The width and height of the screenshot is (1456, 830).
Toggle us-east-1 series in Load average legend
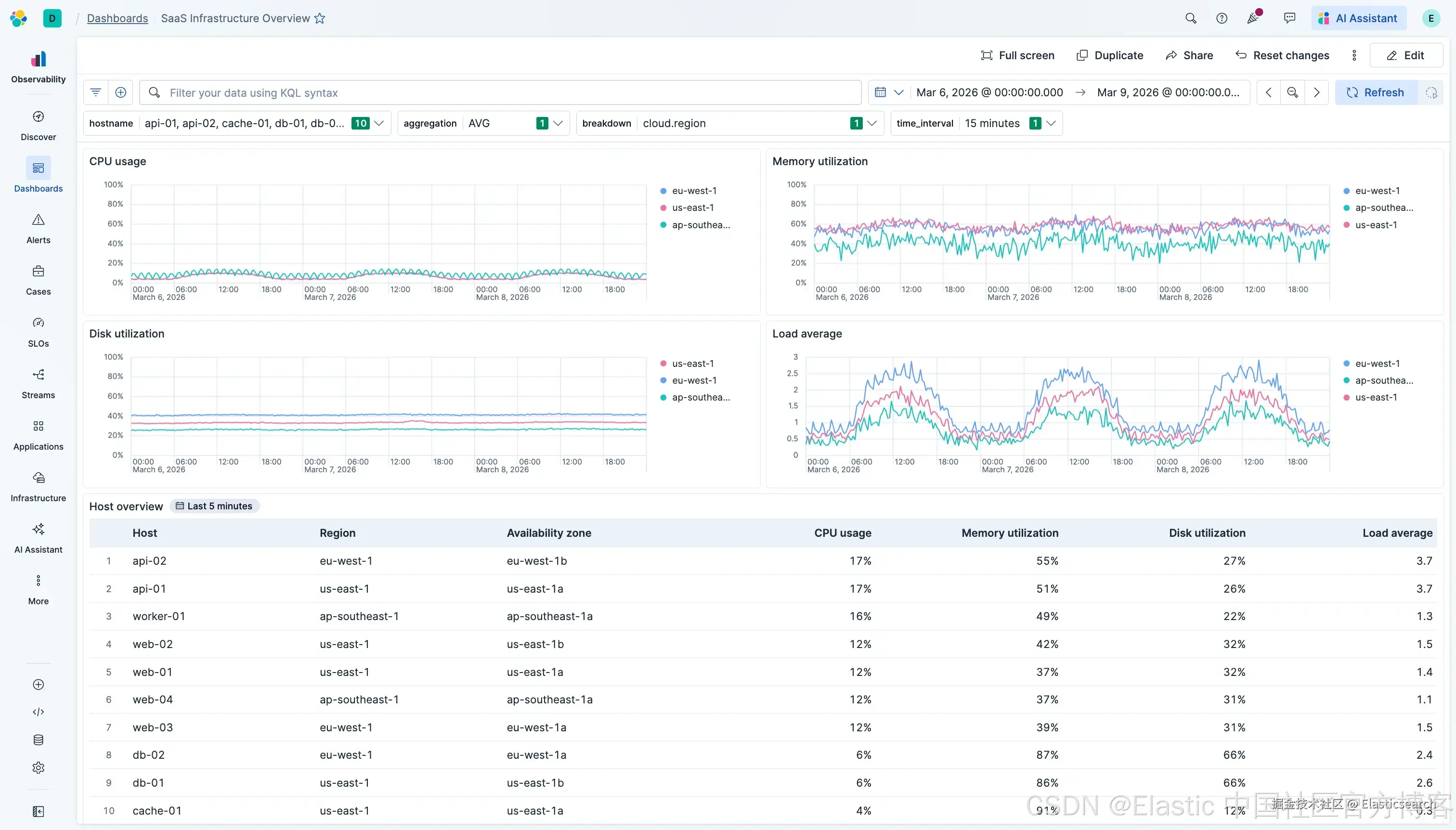[x=1376, y=397]
